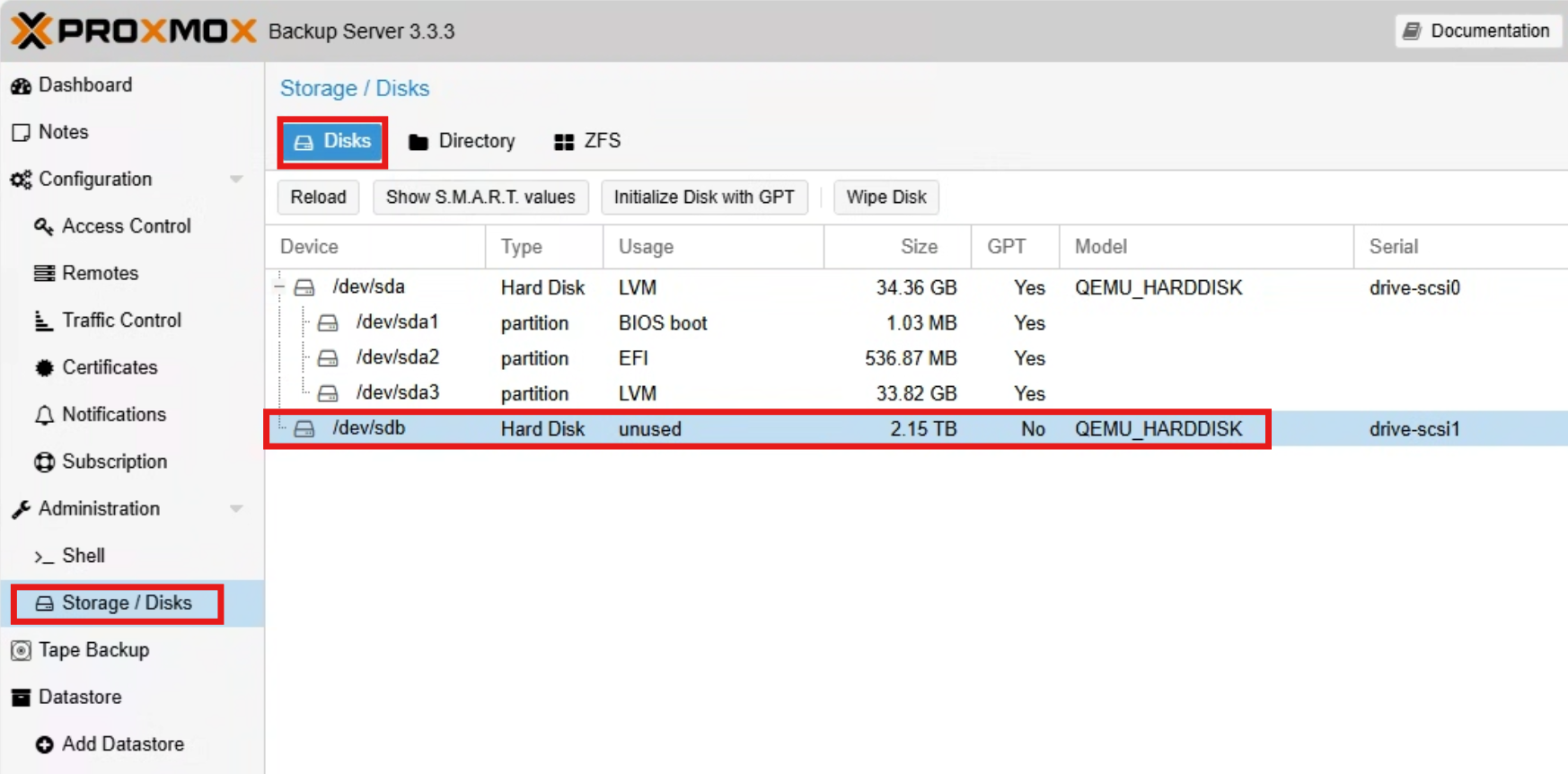Sort by the Usage column header
The width and height of the screenshot is (1568, 774).
pos(714,246)
